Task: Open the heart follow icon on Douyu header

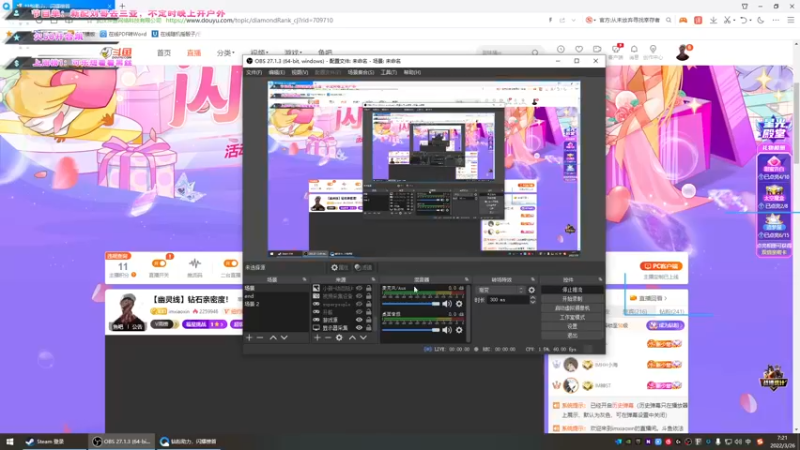Action: coord(579,49)
